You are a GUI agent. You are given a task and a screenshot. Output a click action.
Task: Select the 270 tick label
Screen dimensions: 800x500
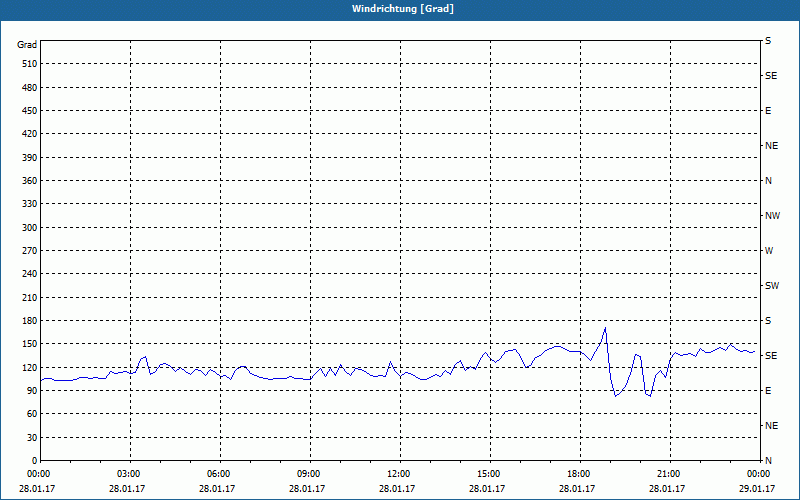(x=31, y=251)
